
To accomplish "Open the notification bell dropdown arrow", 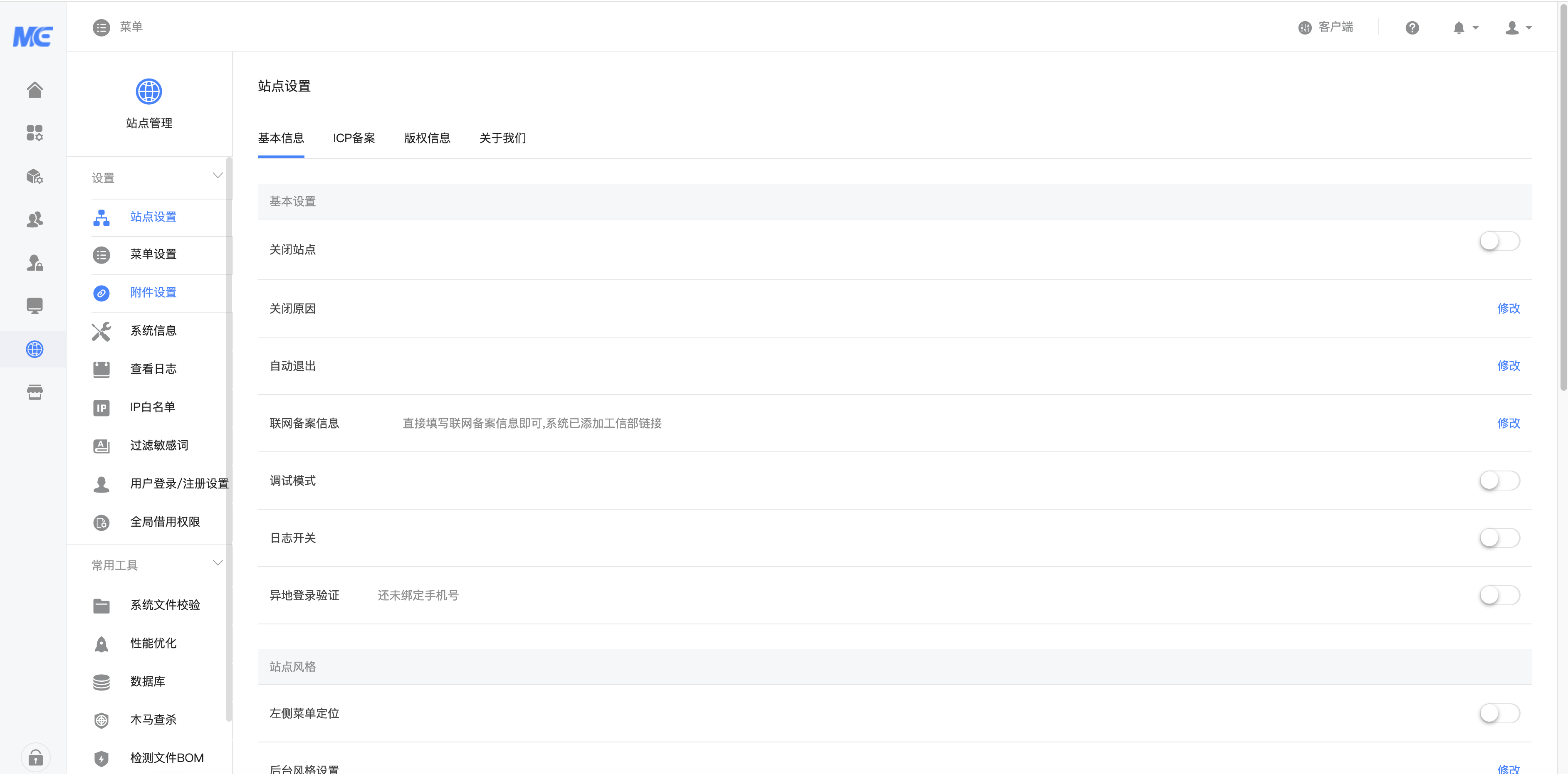I will pos(1475,28).
